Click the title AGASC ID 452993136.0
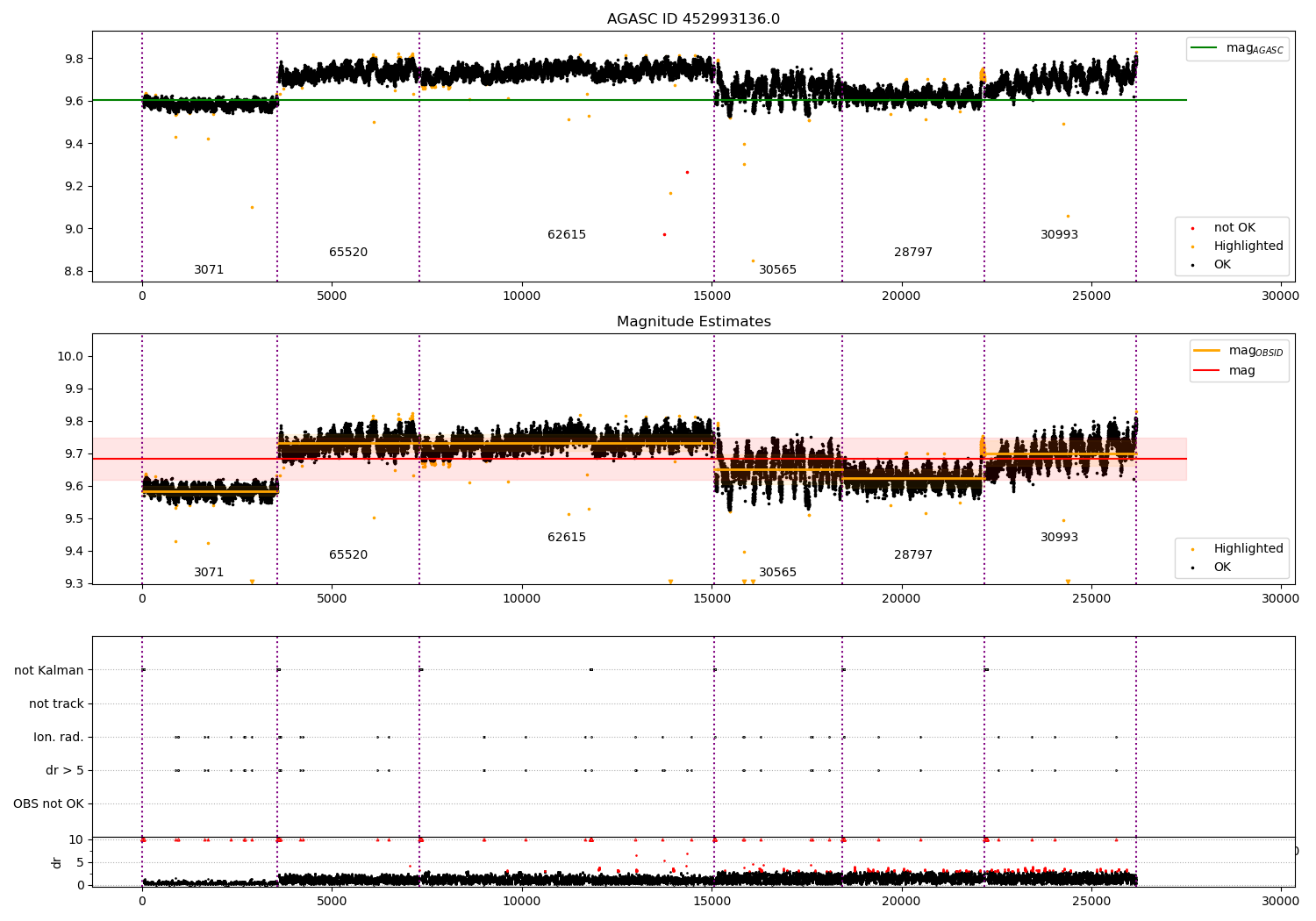Viewport: 1316px width, 921px height. (693, 19)
